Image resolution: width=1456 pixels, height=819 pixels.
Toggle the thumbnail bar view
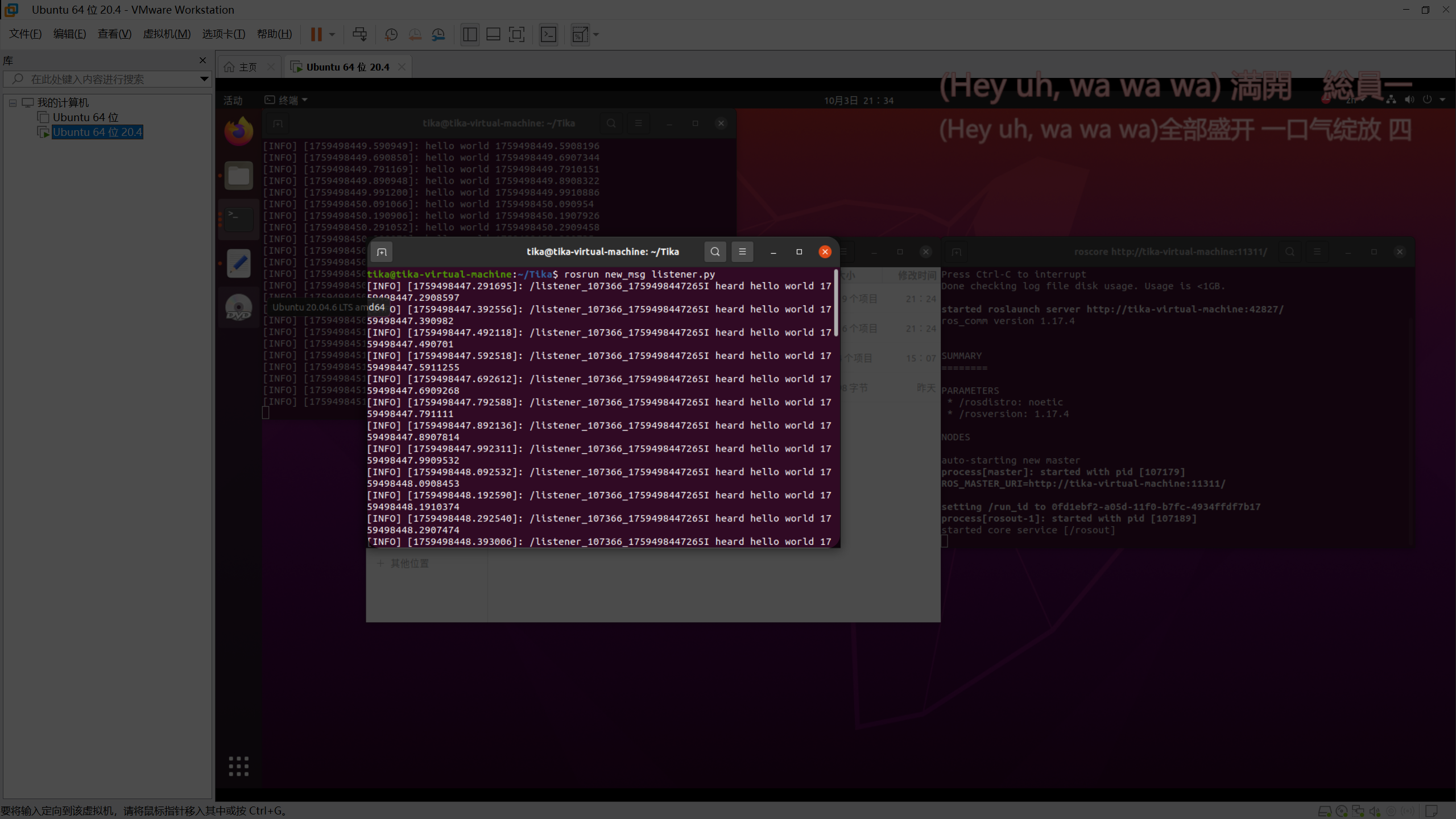coord(493,35)
